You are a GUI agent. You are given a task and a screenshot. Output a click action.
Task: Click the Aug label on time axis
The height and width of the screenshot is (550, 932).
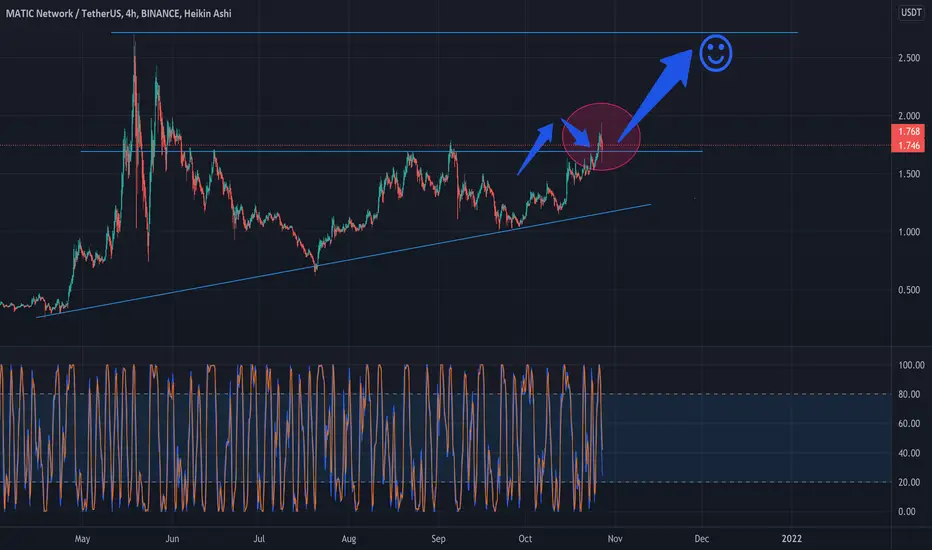coord(349,539)
